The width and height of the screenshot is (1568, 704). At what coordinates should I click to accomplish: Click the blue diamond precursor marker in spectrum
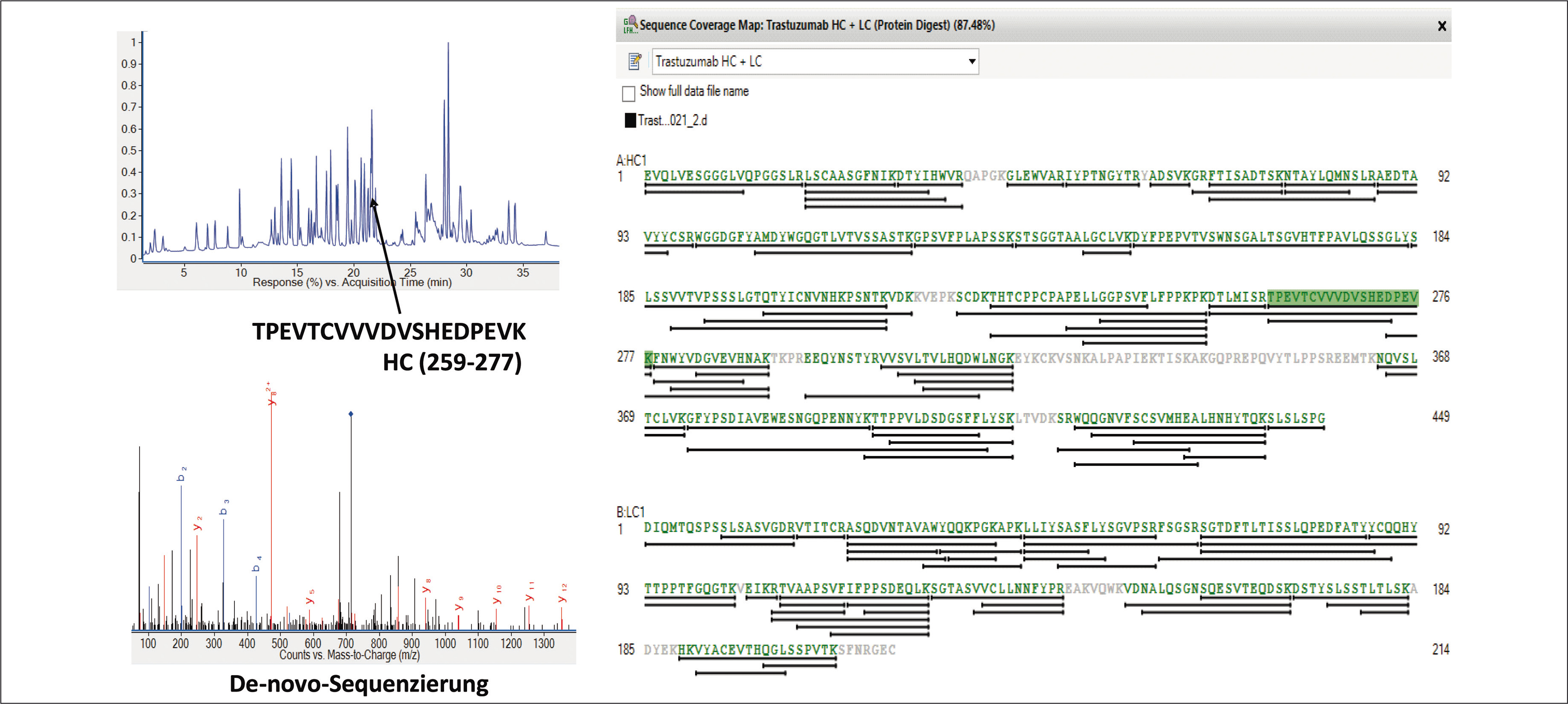tap(351, 414)
